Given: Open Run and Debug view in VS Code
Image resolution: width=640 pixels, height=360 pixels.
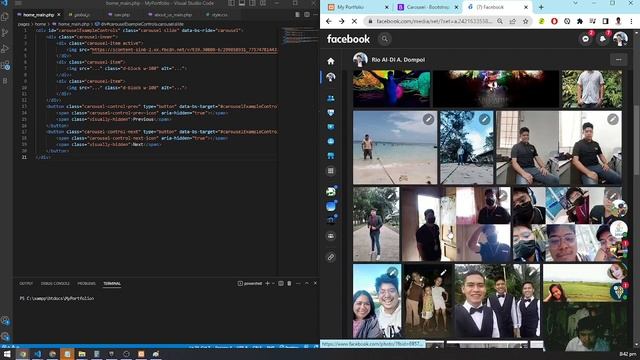Looking at the screenshot, I should tap(5, 49).
